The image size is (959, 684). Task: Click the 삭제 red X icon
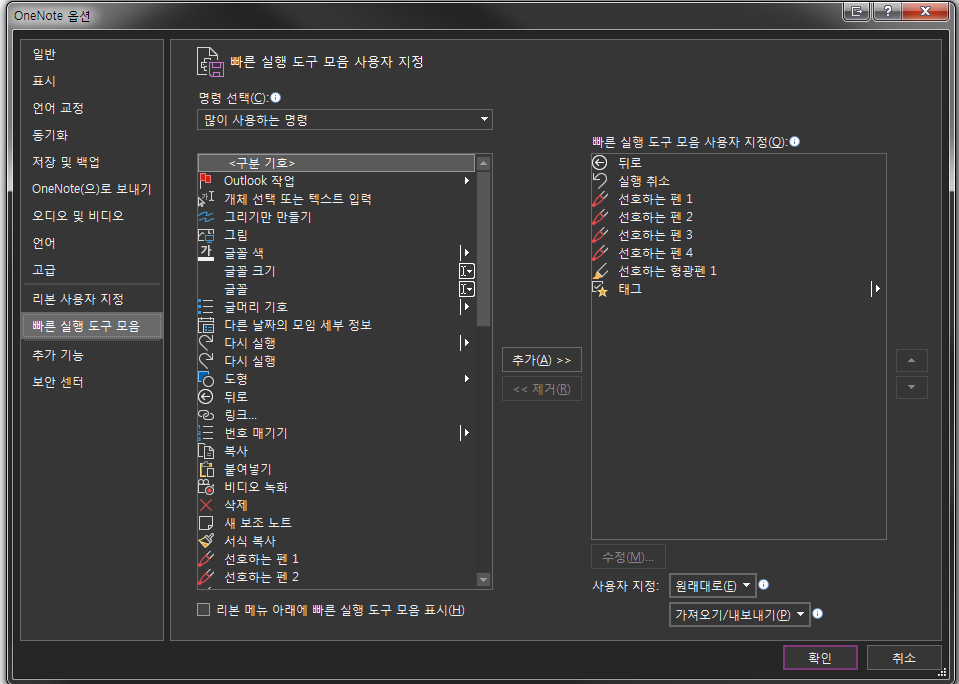[x=206, y=505]
